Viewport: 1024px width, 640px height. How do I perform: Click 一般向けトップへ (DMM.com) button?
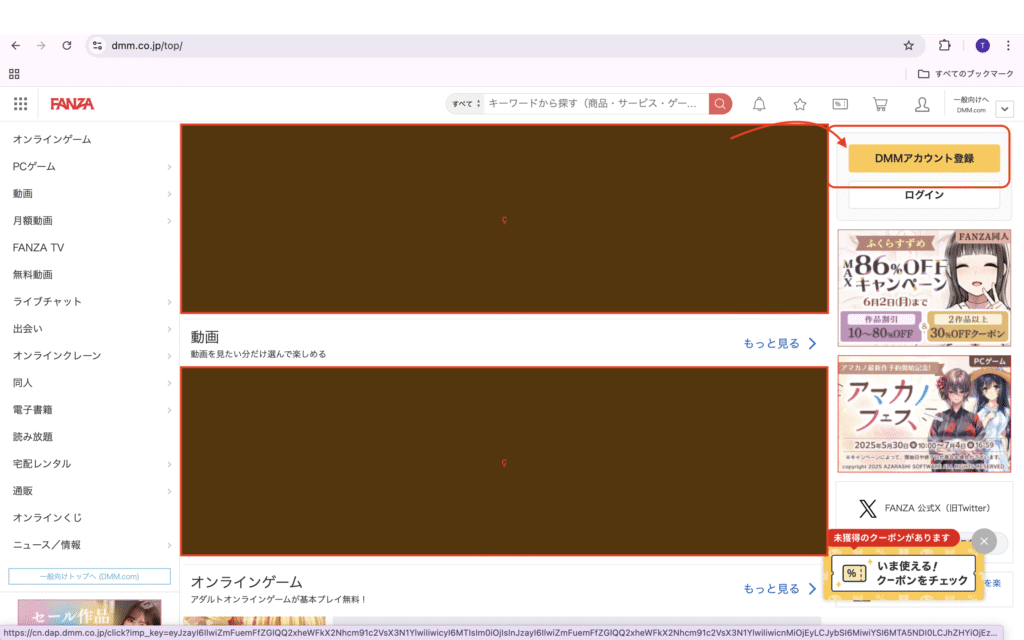[x=89, y=577]
